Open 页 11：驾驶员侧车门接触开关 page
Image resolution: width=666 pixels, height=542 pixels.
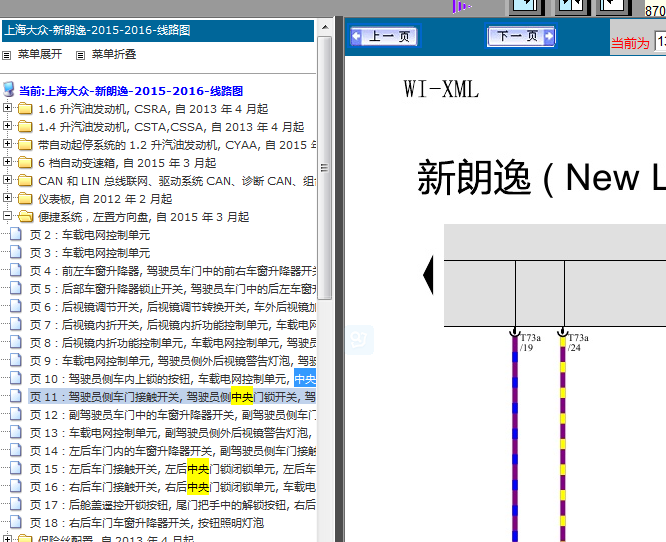click(x=173, y=397)
